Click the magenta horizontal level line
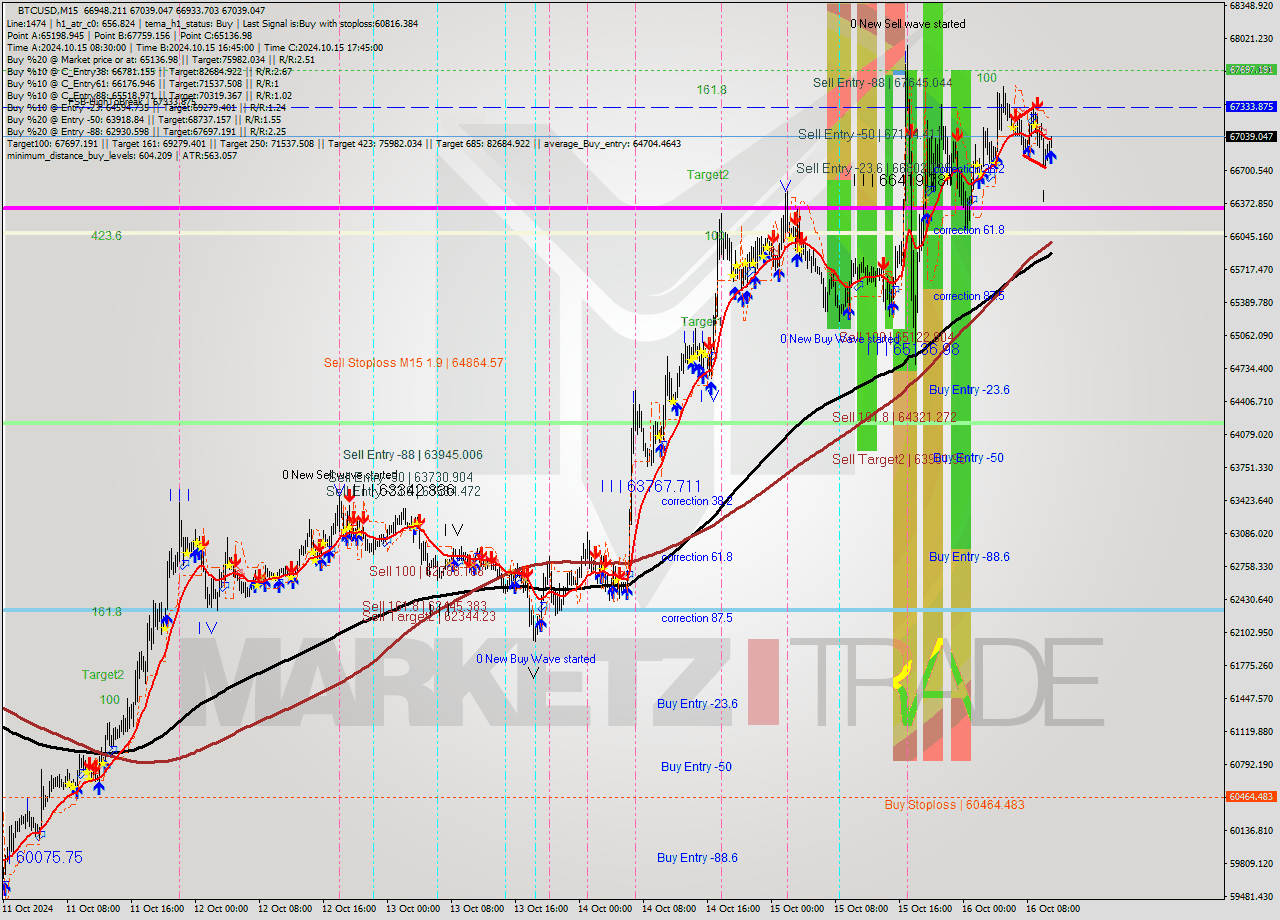Screen dimensions: 1280x920 click(x=611, y=208)
